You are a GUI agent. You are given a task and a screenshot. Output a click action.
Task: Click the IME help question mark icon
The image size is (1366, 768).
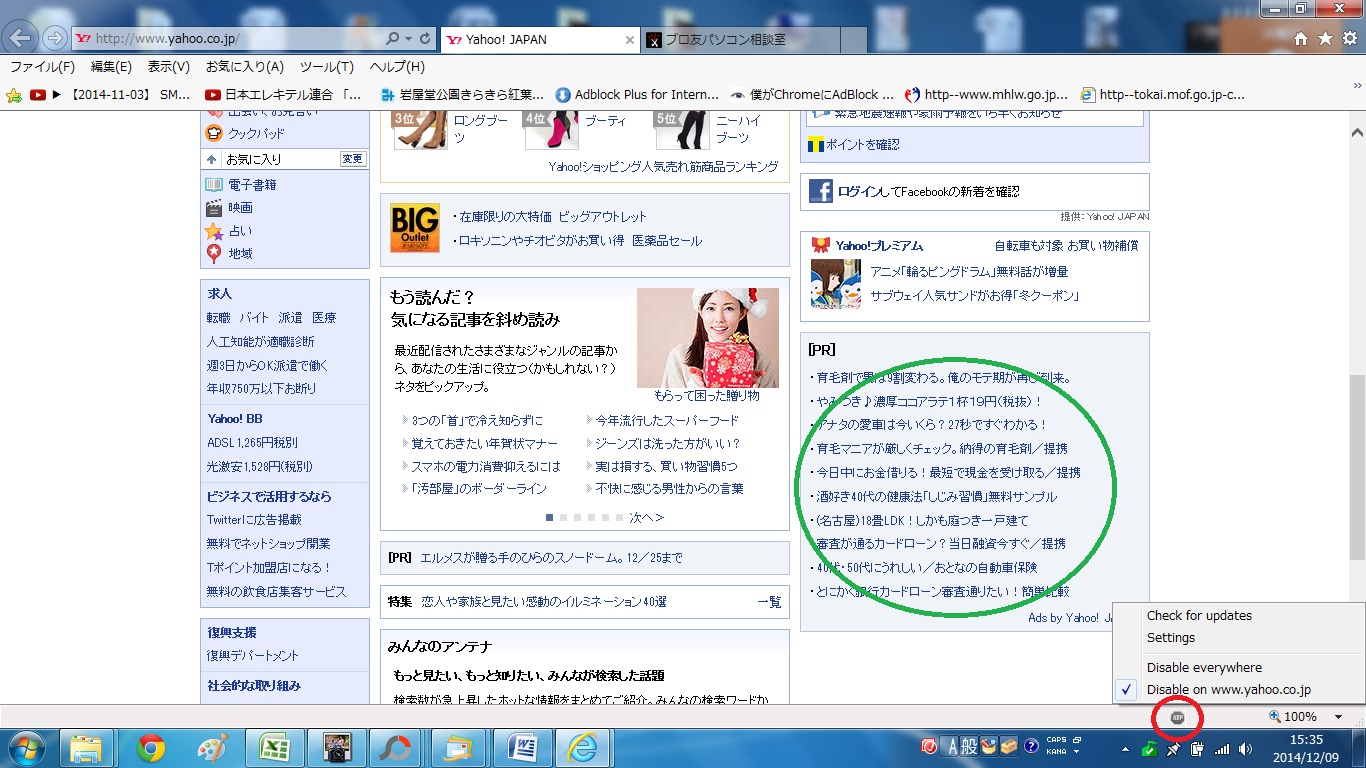point(1031,747)
